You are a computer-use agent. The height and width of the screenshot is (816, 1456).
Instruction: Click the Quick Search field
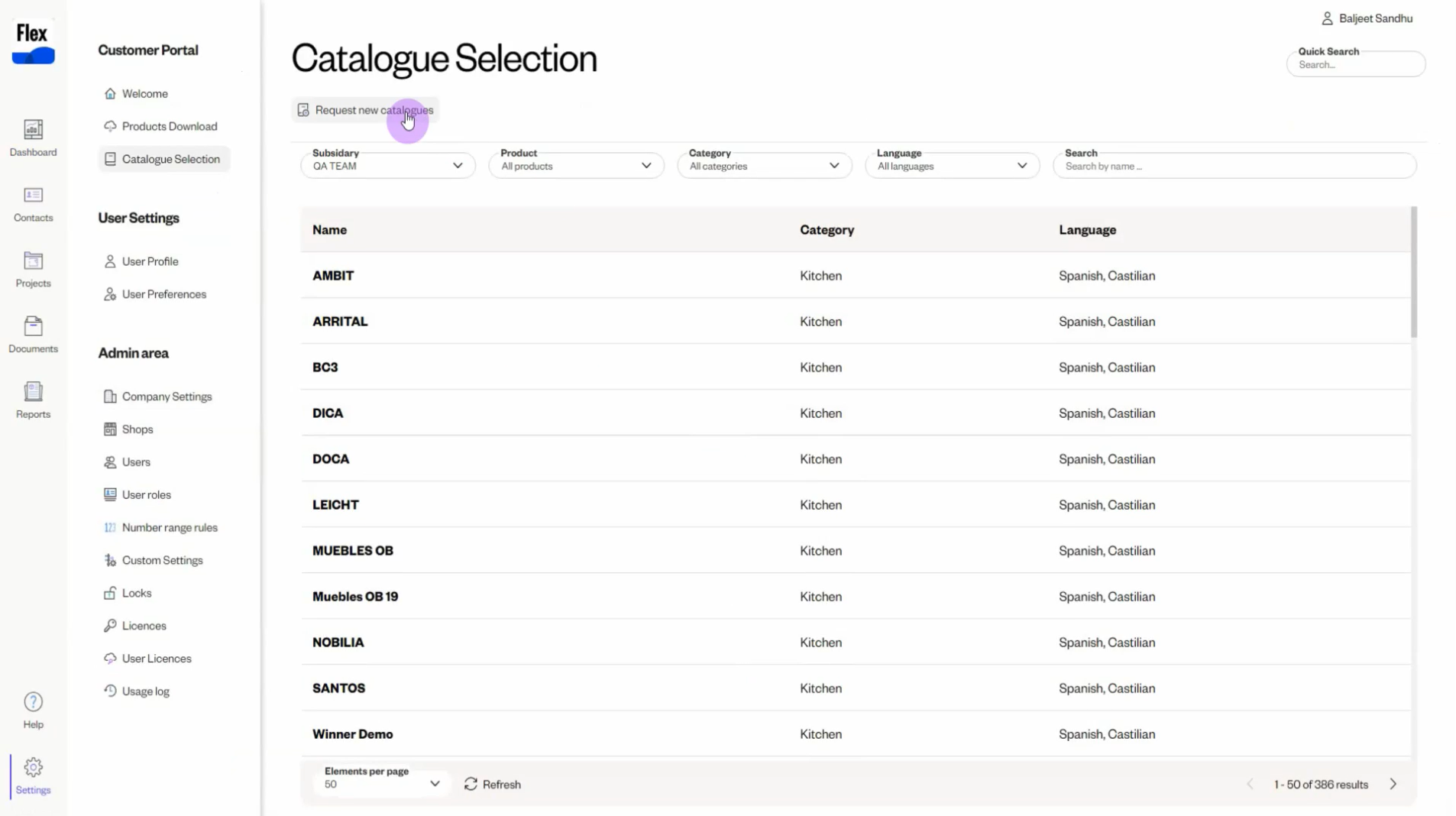1356,63
